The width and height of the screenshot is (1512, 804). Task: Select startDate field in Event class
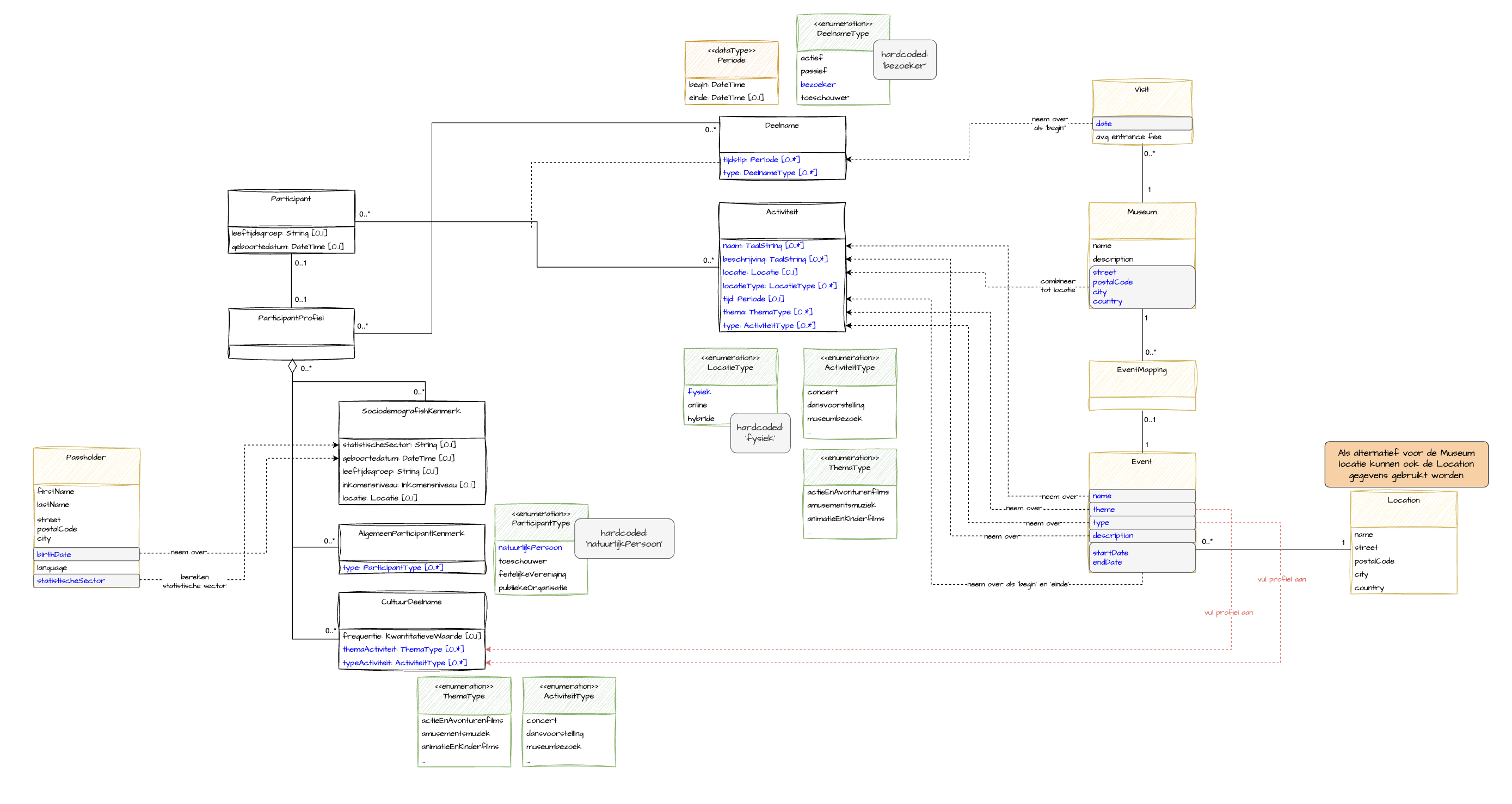(x=1110, y=553)
